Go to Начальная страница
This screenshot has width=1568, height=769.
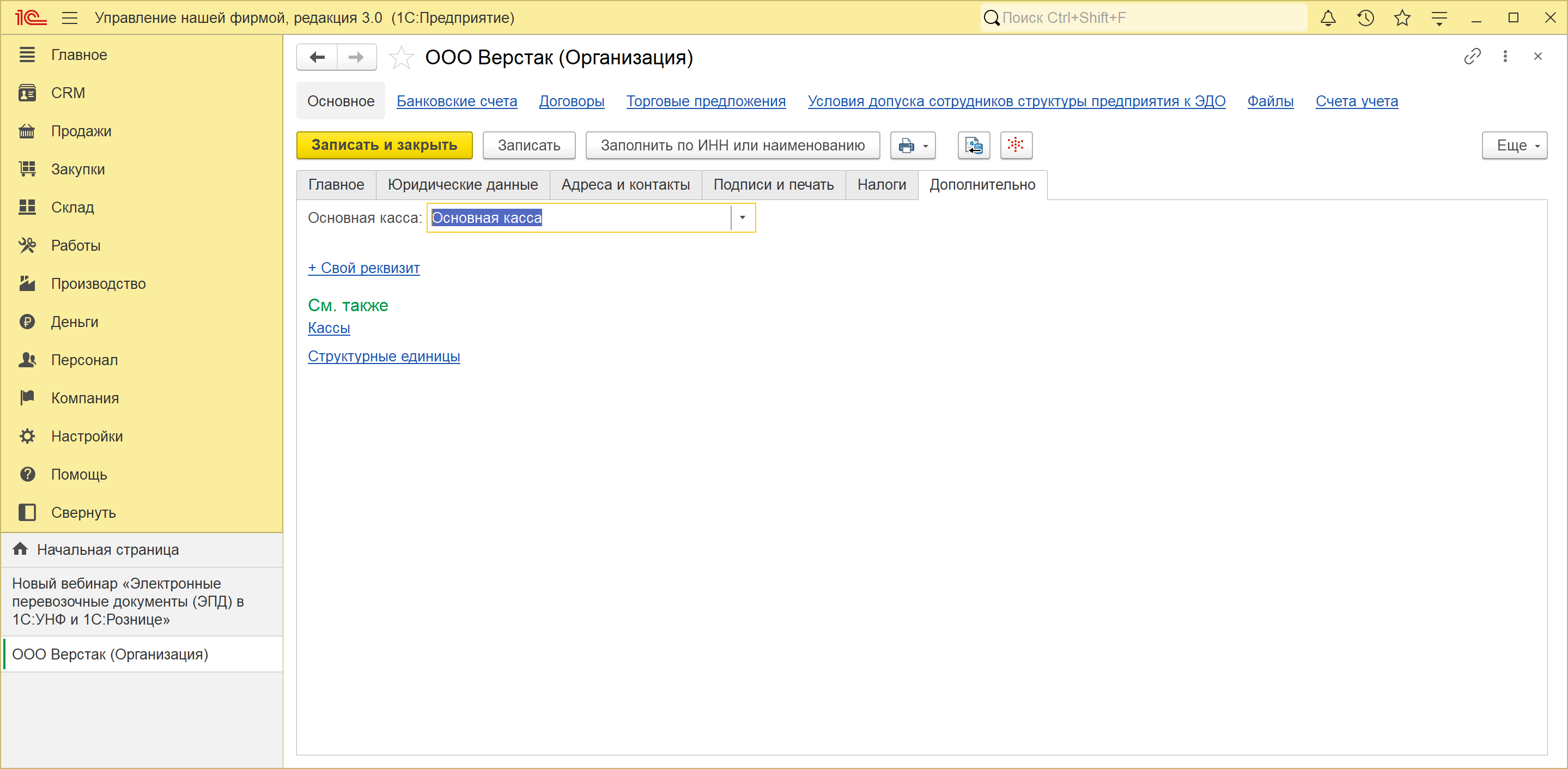pos(141,550)
